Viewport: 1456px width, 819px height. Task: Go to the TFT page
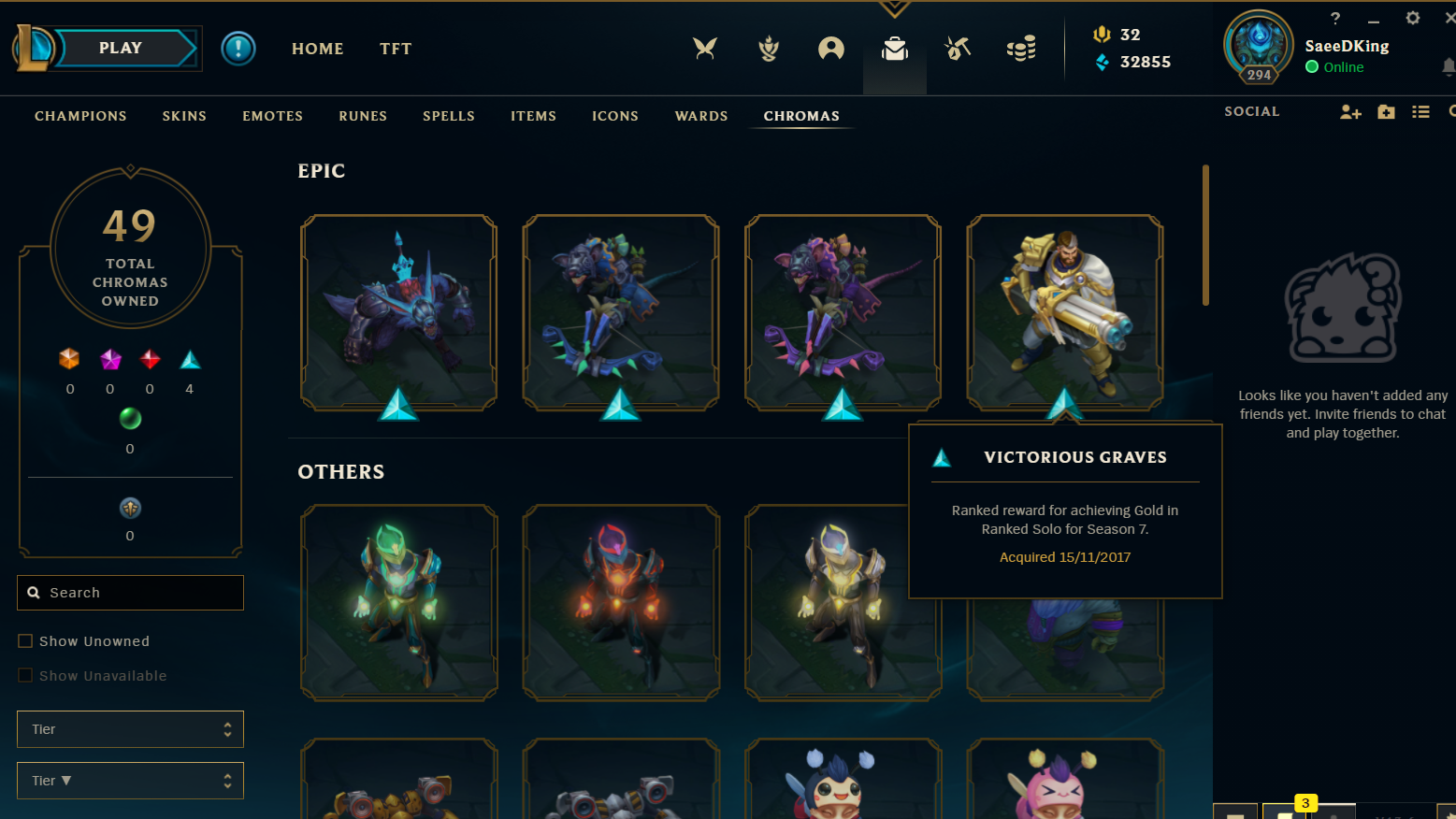396,49
